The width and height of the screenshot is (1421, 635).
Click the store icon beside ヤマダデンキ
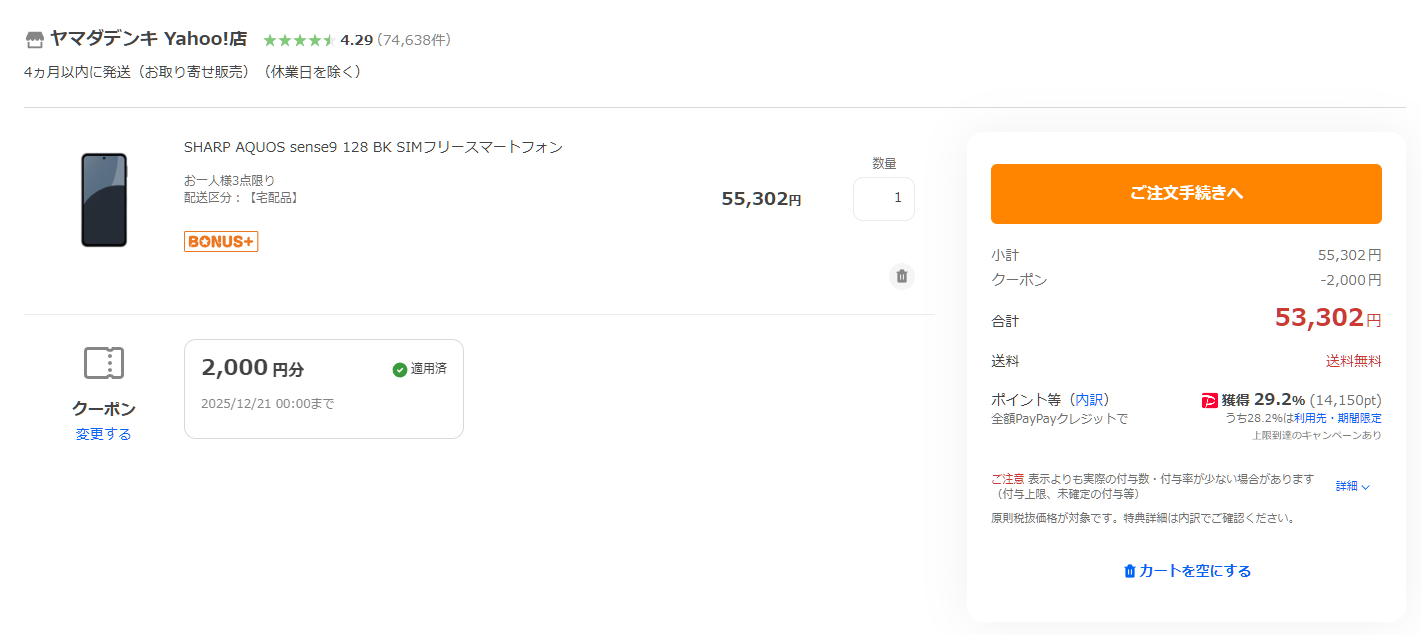coord(35,40)
